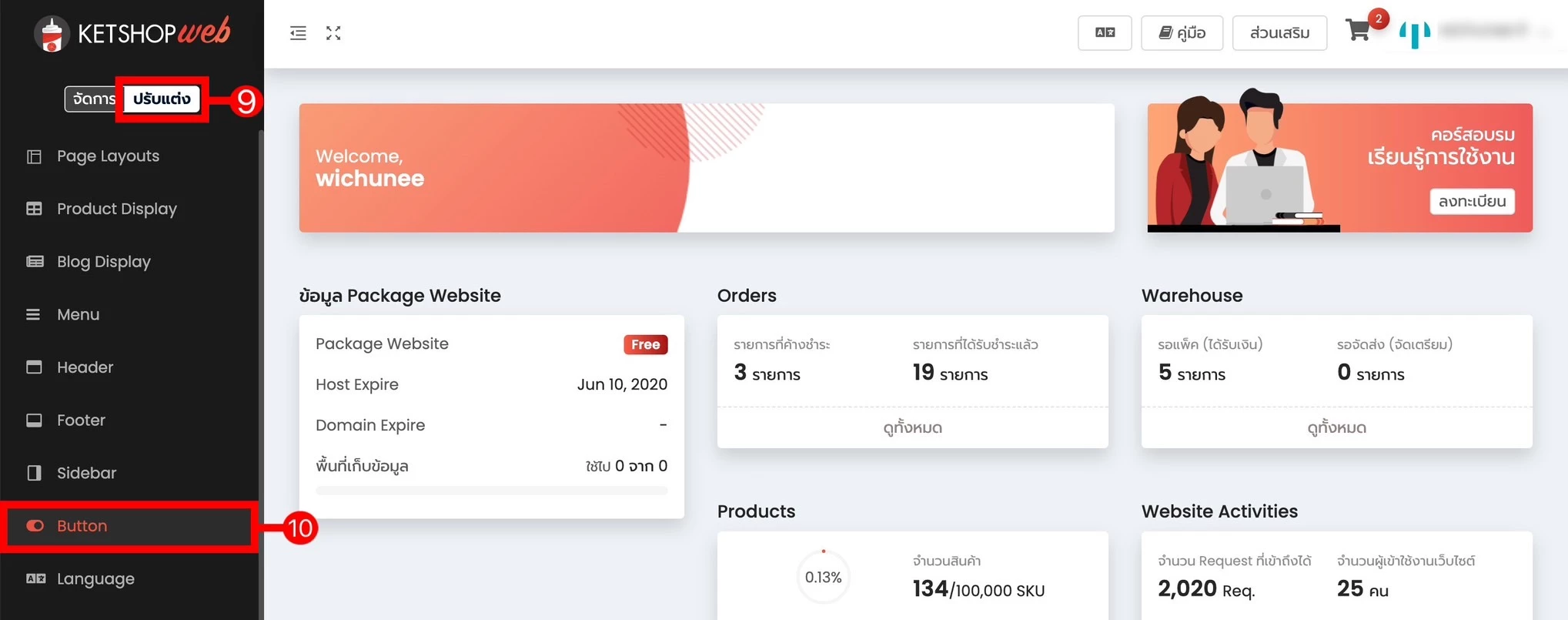Open Page Layouts in the sidebar
This screenshot has height=620, width=1568.
click(108, 156)
